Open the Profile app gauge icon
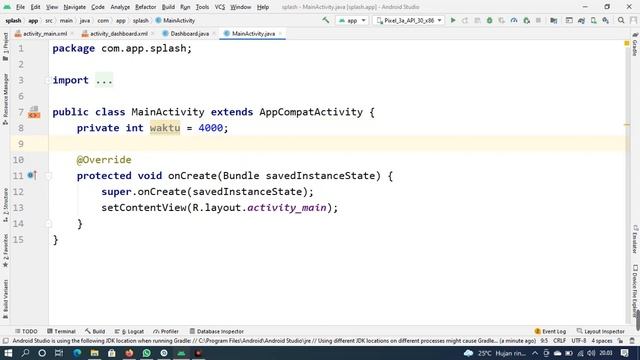The width and height of the screenshot is (640, 360). [x=514, y=20]
